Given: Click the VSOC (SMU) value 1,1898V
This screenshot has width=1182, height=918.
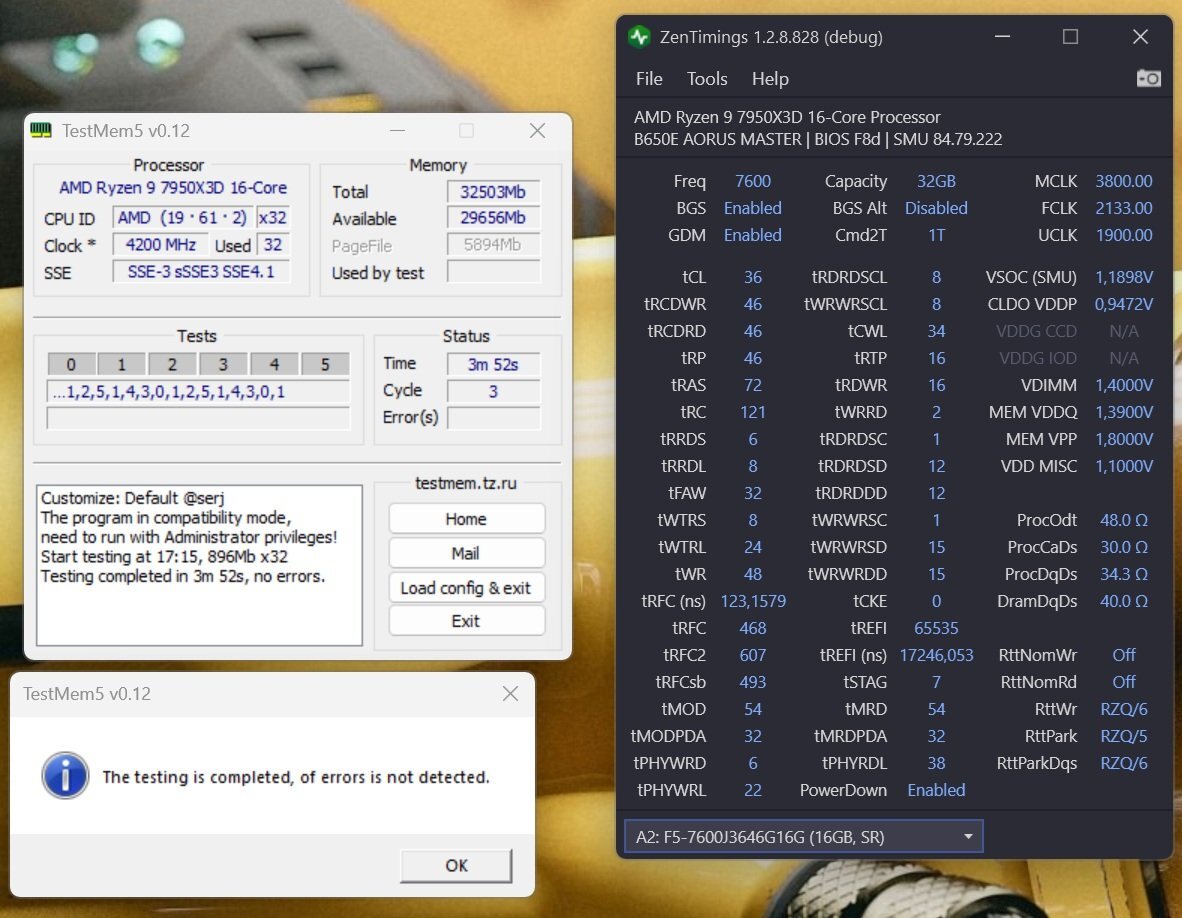Looking at the screenshot, I should [x=1124, y=277].
